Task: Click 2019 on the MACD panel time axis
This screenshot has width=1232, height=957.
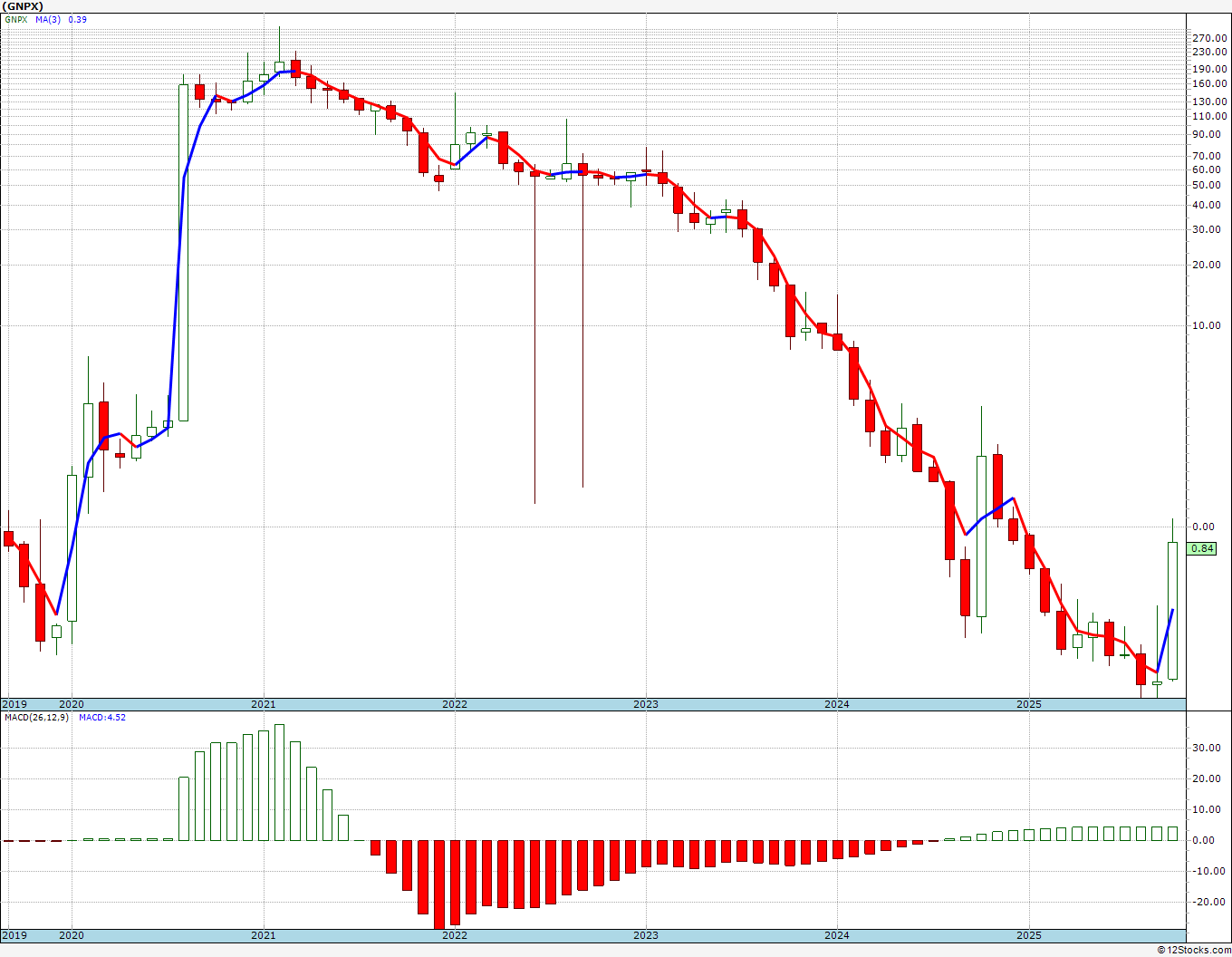Action: [14, 935]
